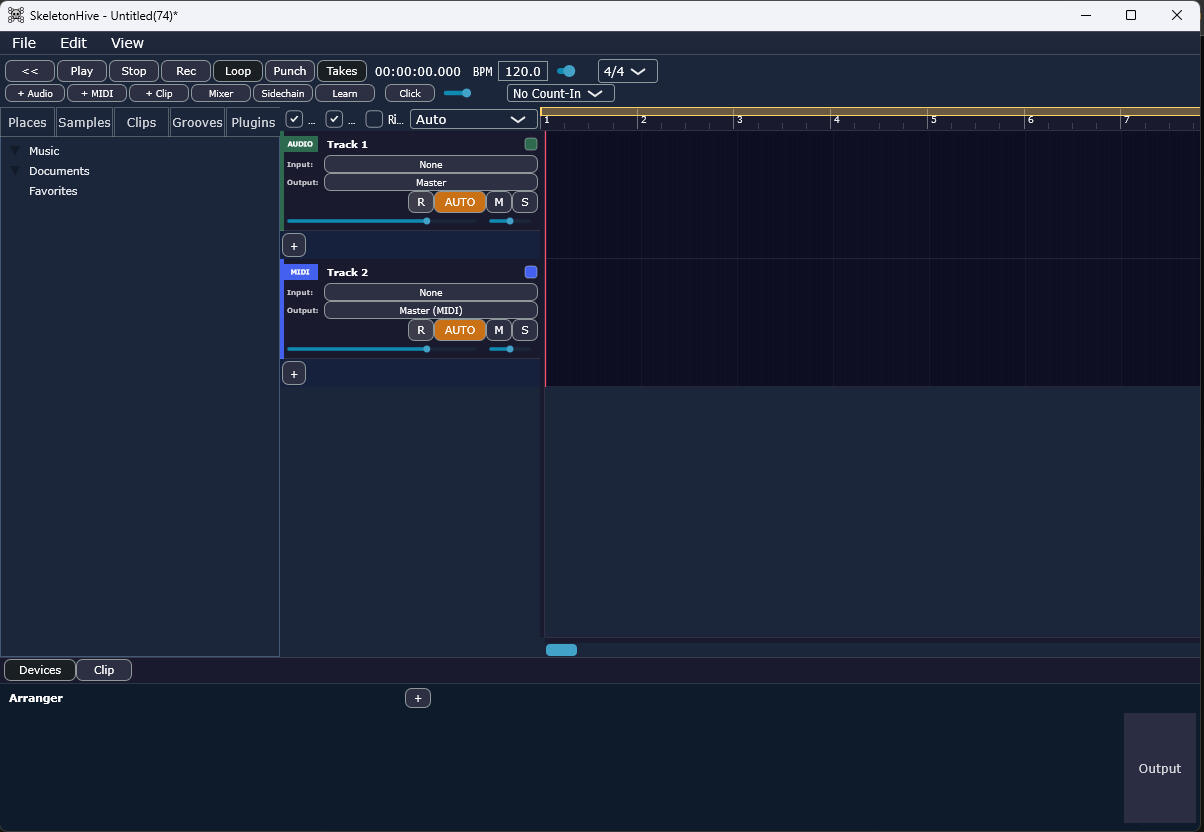Viewport: 1204px width, 832px height.
Task: Click the + button below Track 2
Action: [294, 373]
